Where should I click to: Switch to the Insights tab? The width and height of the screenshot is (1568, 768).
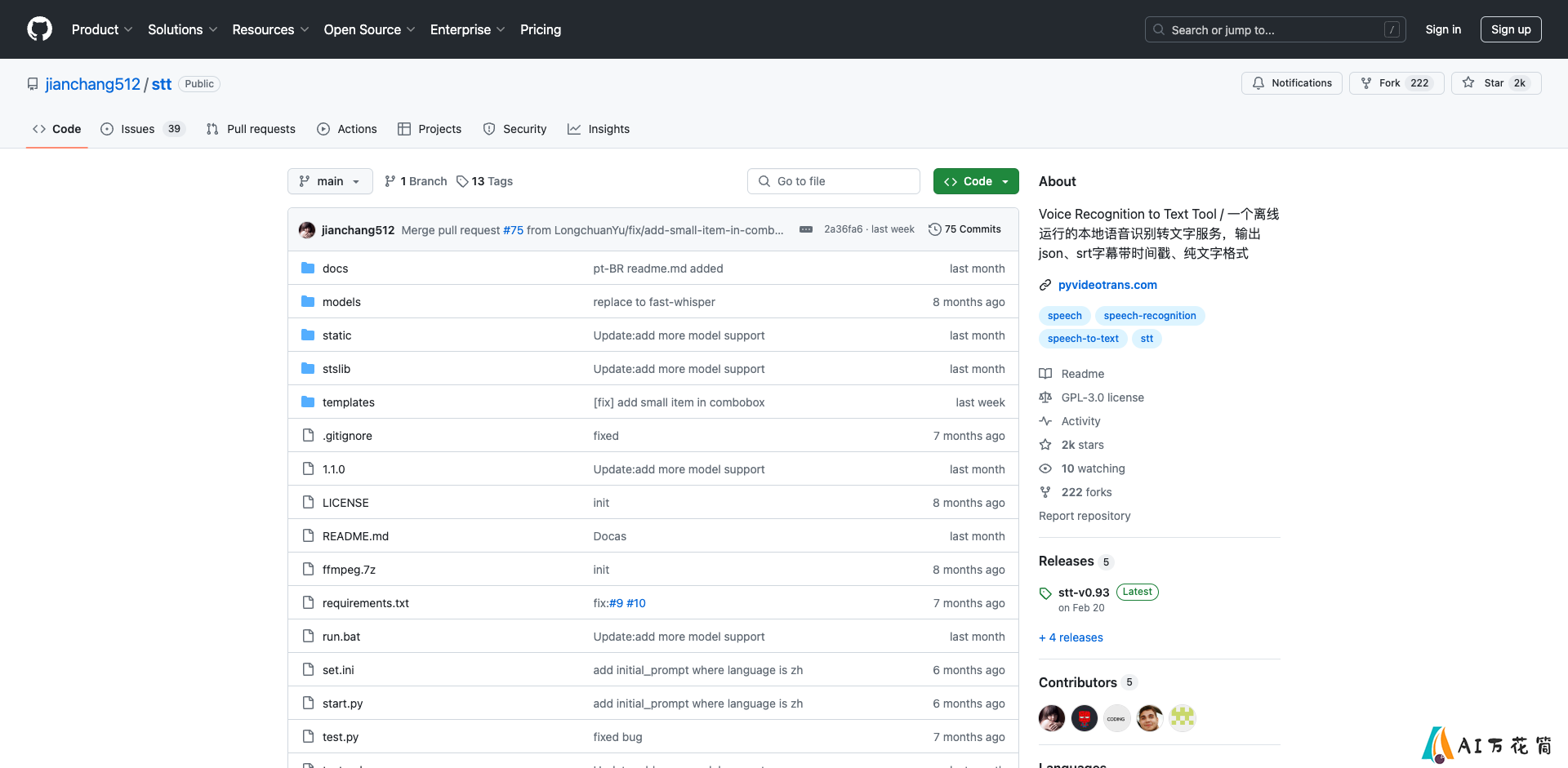pyautogui.click(x=599, y=129)
